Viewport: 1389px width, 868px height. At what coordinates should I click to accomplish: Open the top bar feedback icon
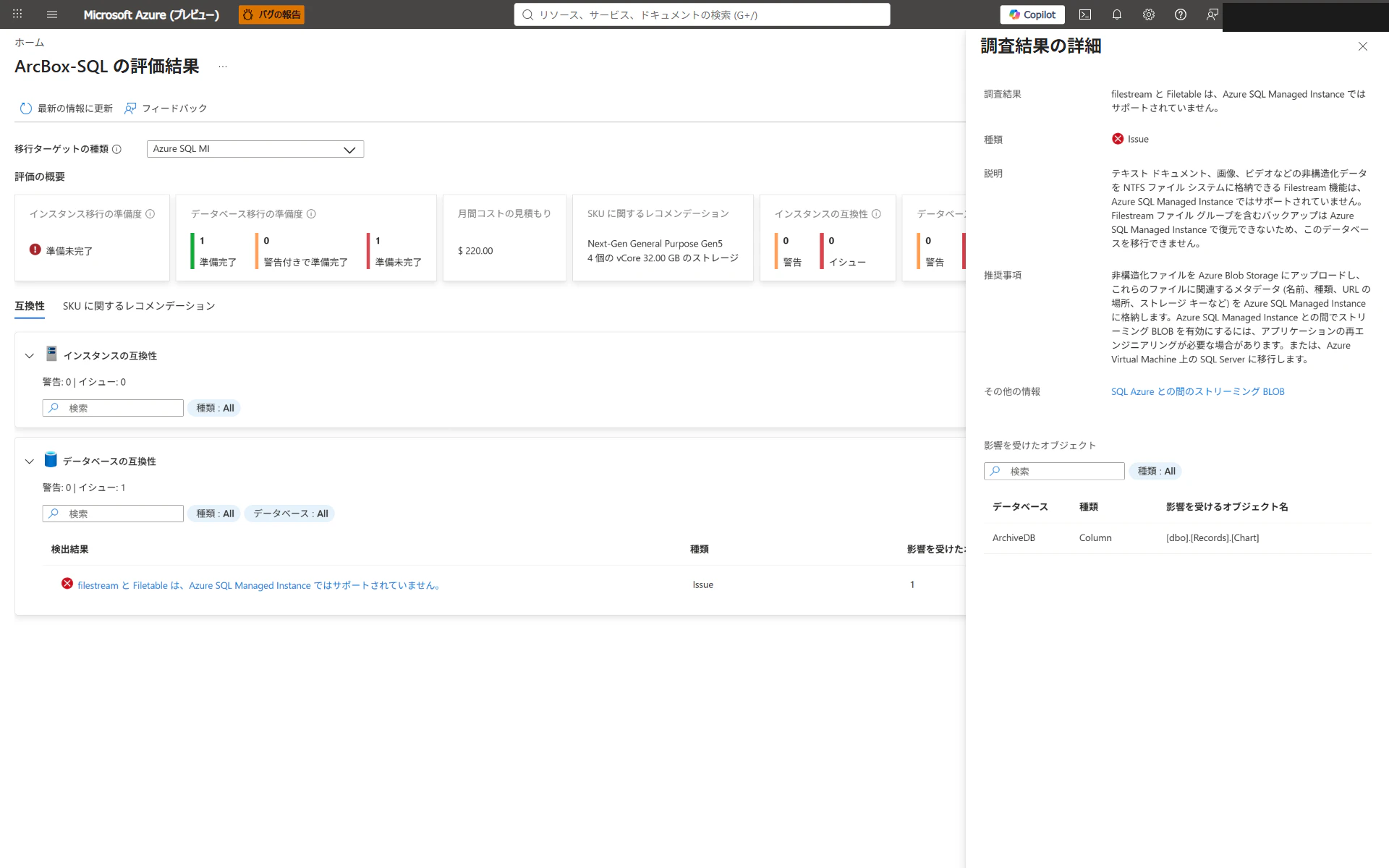(x=1212, y=14)
